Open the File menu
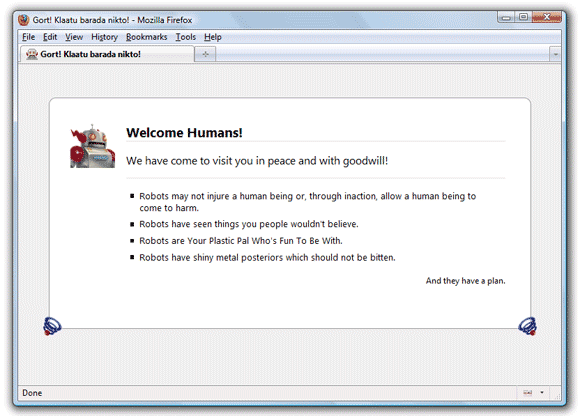Screen dimensions: 580x416 (x=28, y=37)
